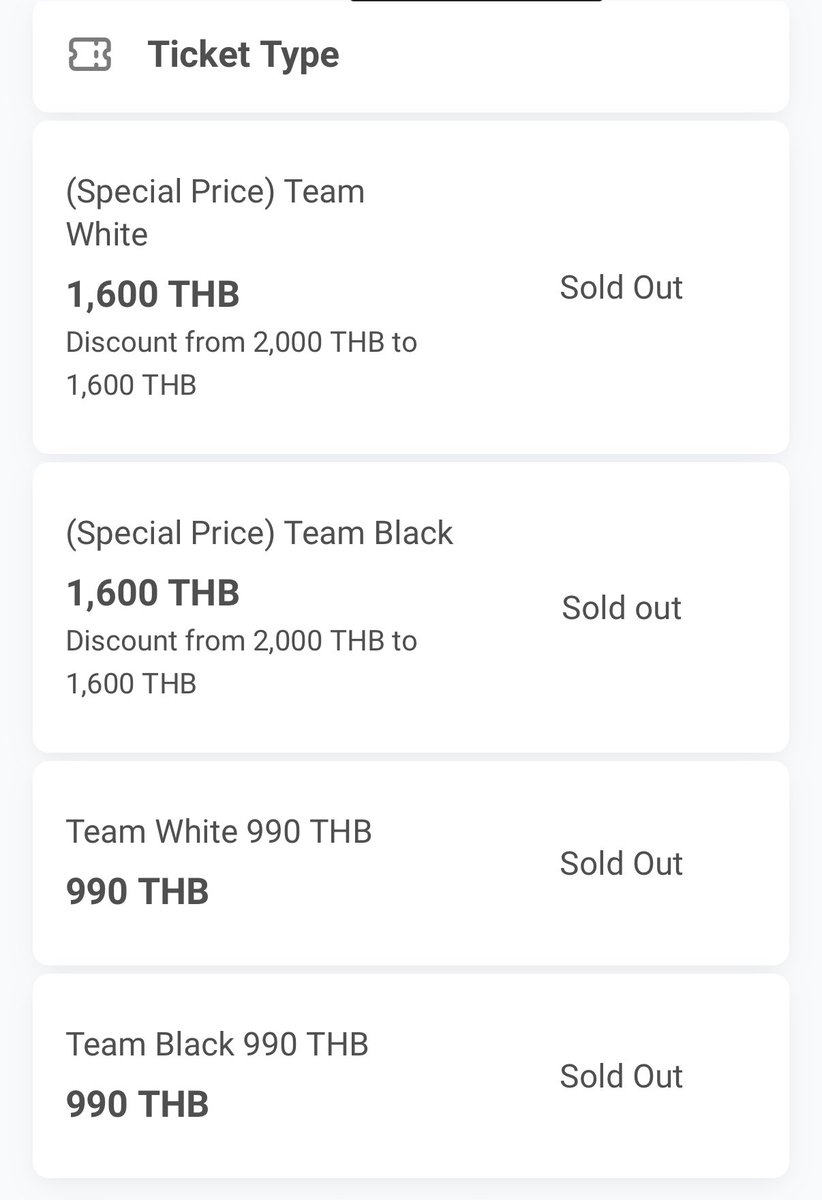This screenshot has height=1200, width=822.
Task: Click Sold Out for Team White 990 THB
Action: 621,864
